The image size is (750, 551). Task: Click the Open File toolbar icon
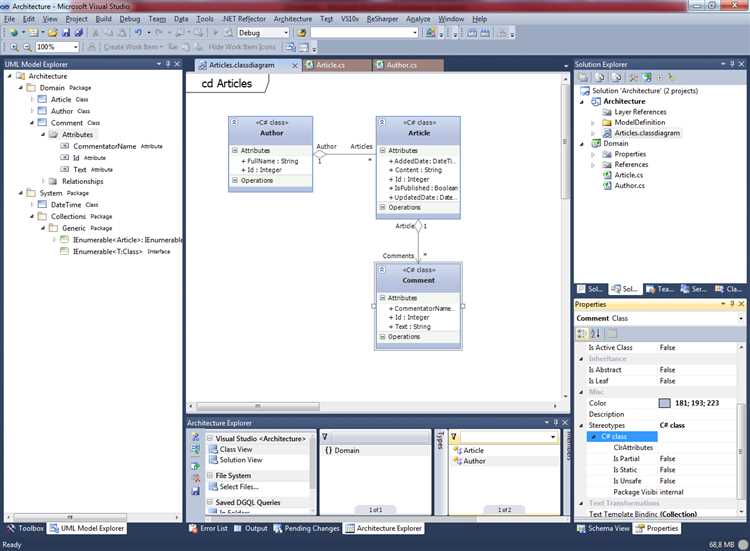53,33
